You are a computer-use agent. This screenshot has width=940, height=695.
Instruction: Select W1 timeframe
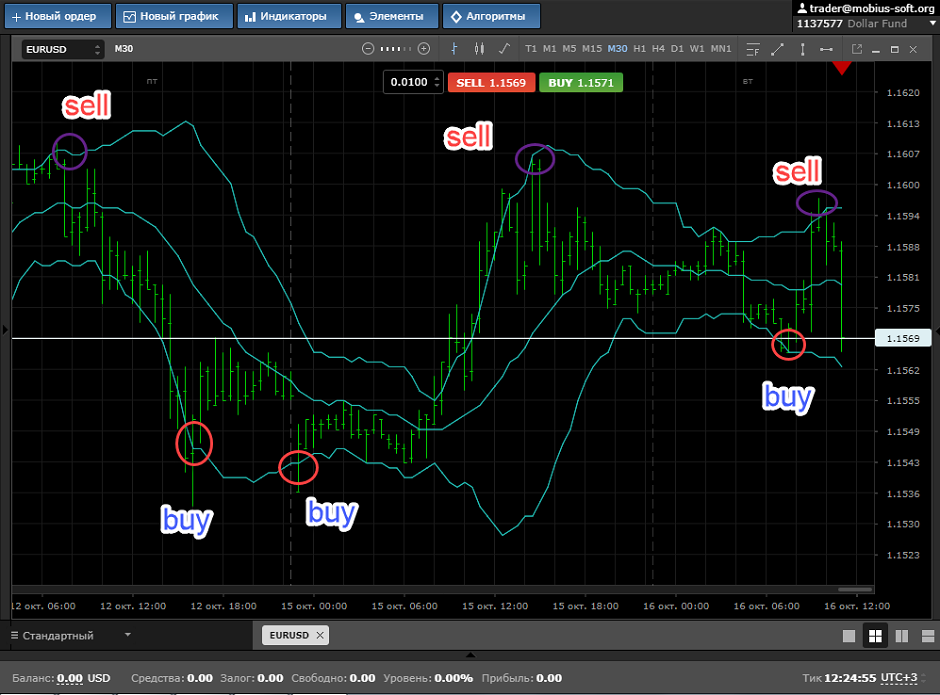point(697,49)
